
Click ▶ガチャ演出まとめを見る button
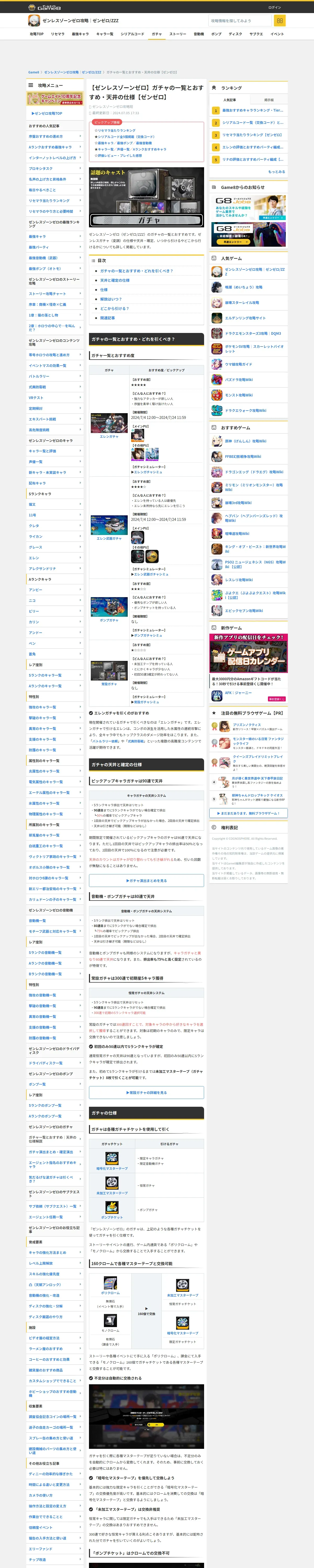pos(146,880)
